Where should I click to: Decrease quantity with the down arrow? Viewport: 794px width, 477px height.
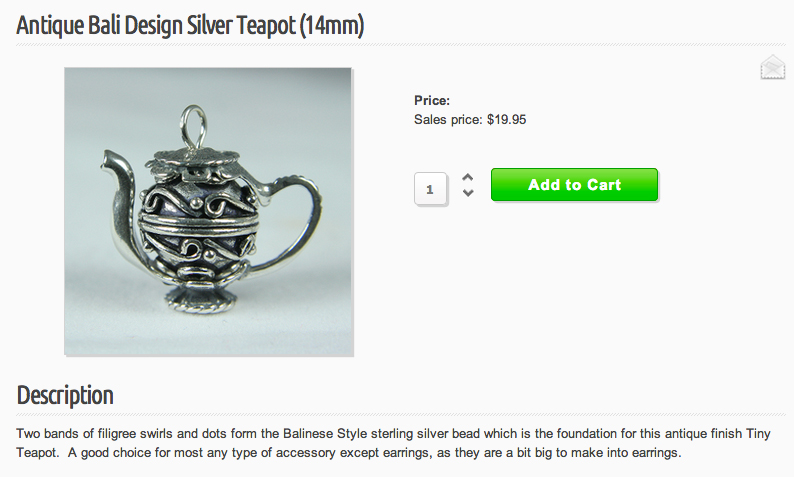coord(468,193)
